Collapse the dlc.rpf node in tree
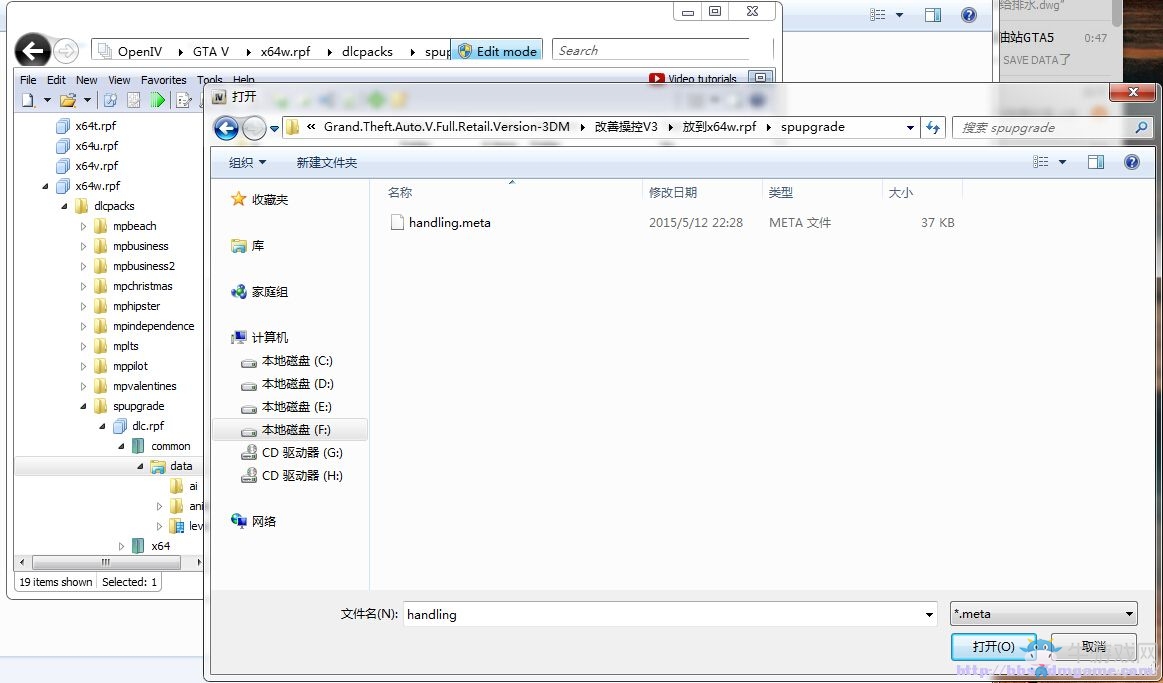The image size is (1163, 683). [x=102, y=426]
